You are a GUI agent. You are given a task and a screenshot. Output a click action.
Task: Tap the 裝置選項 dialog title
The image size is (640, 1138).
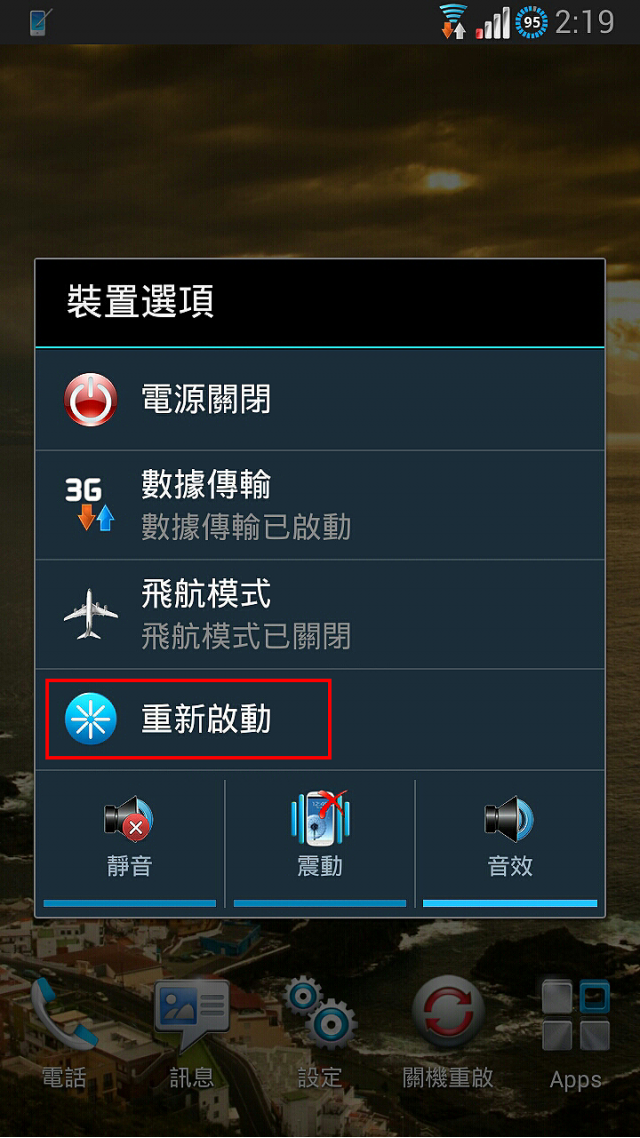click(x=140, y=303)
